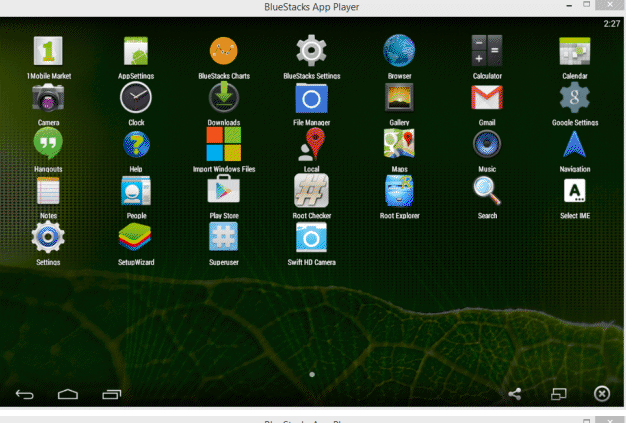Click the page indicator dot
The height and width of the screenshot is (423, 626).
tap(312, 374)
